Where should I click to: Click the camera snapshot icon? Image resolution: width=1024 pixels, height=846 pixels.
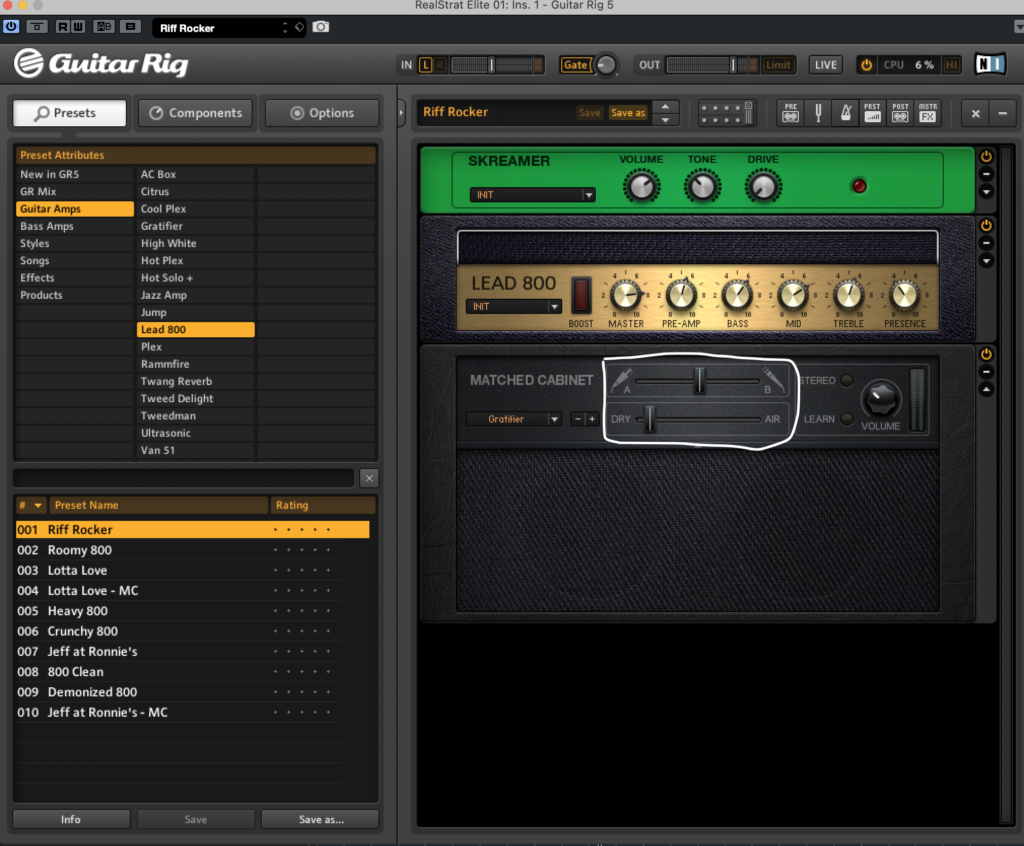click(320, 27)
